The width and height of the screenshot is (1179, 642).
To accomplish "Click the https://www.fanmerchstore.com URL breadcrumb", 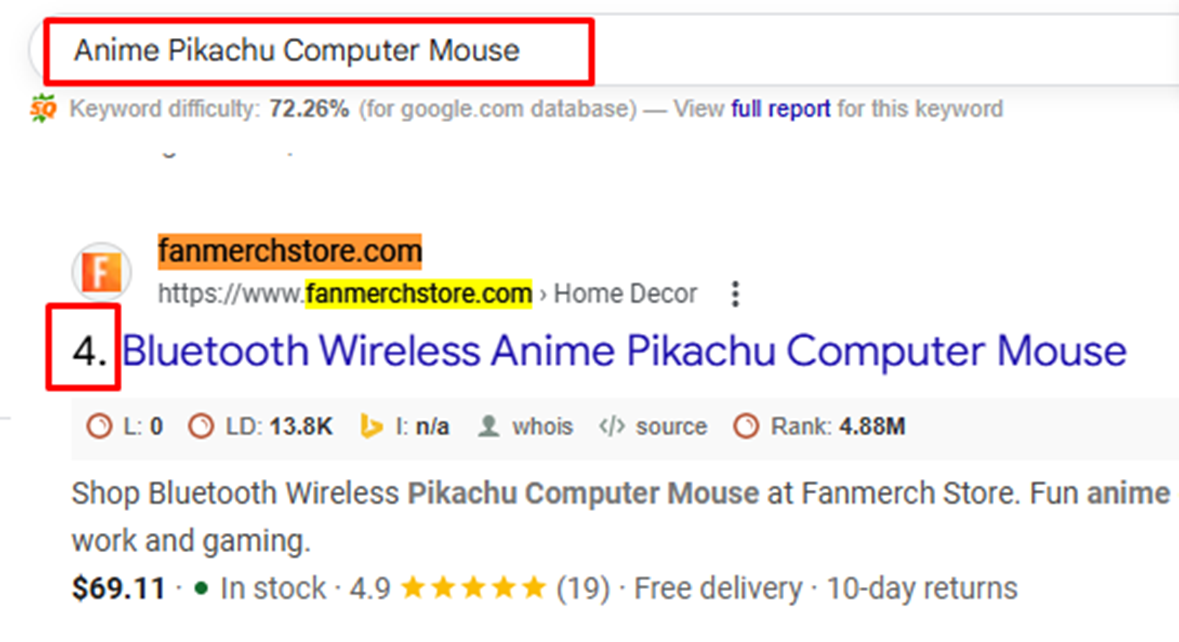I will pos(345,293).
